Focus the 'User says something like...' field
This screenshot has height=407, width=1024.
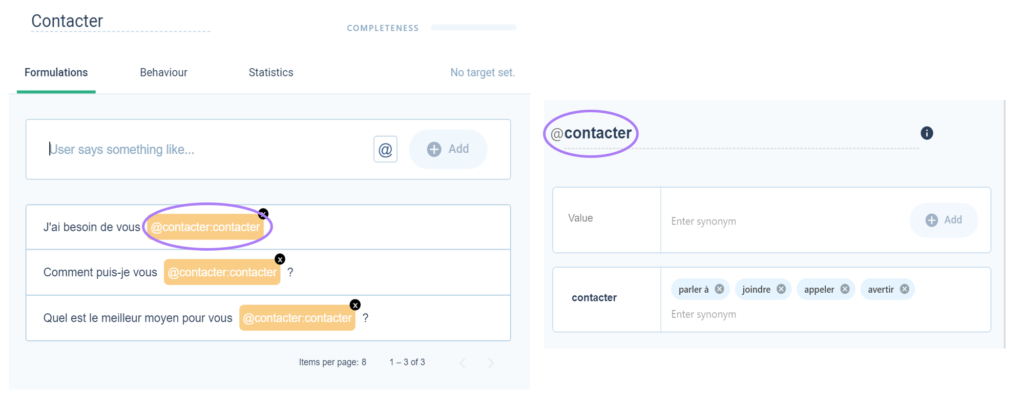pyautogui.click(x=209, y=150)
